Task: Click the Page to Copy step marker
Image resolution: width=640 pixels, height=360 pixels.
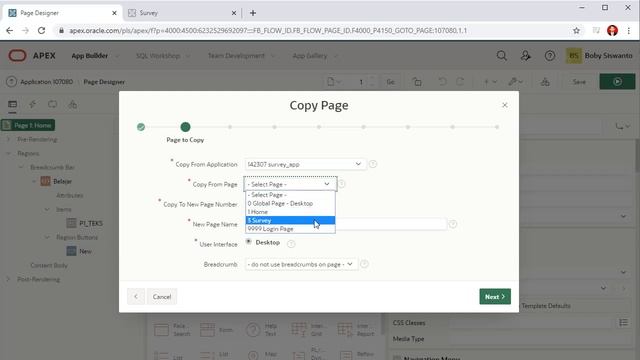Action: (185, 127)
